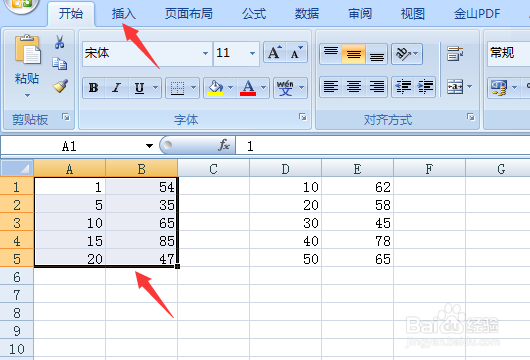Decrease font size with small A button

[x=296, y=53]
